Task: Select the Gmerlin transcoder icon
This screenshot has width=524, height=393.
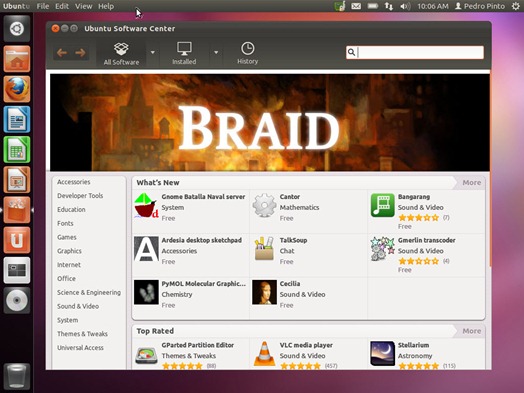Action: [382, 249]
